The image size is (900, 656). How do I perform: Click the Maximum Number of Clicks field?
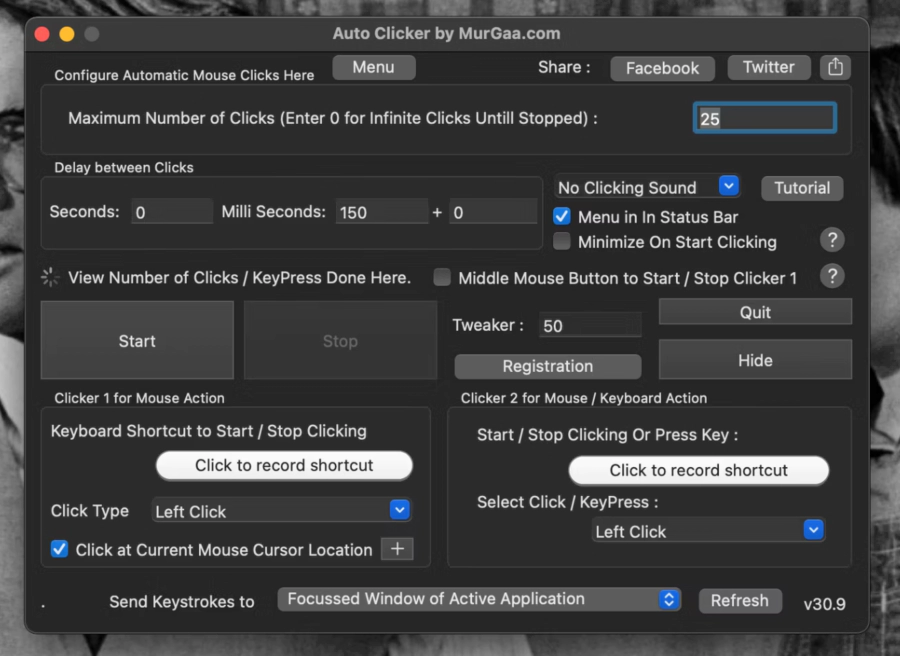tap(765, 118)
